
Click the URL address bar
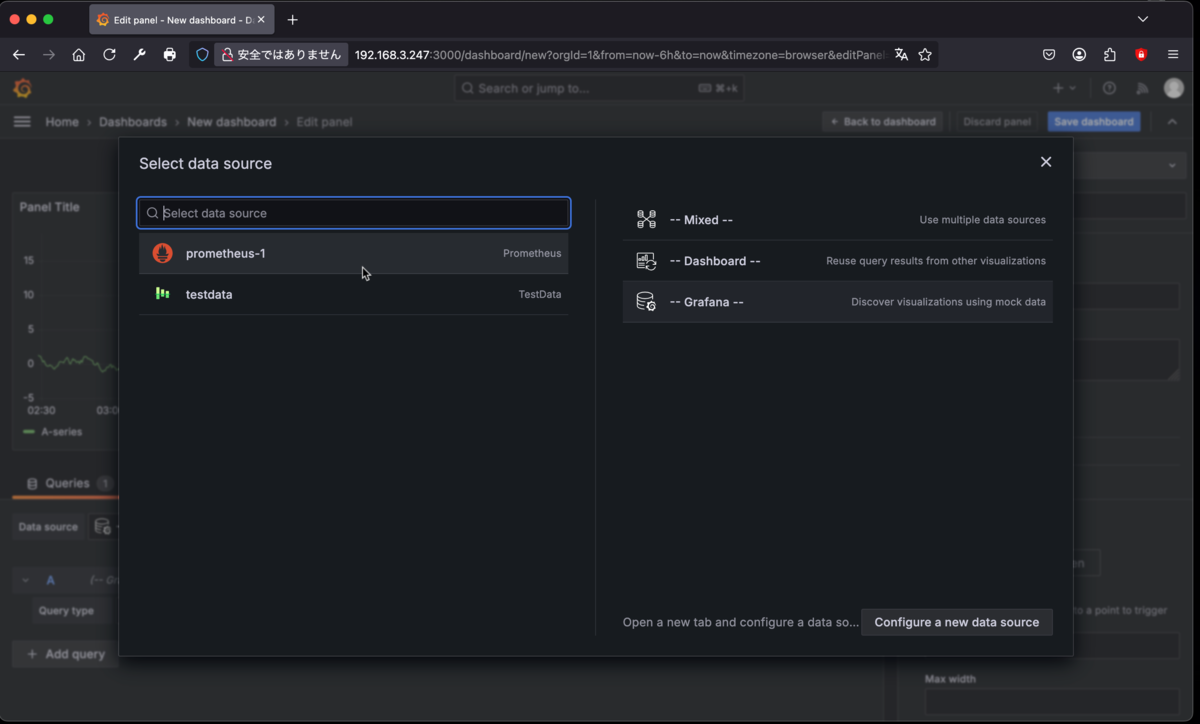pyautogui.click(x=620, y=55)
